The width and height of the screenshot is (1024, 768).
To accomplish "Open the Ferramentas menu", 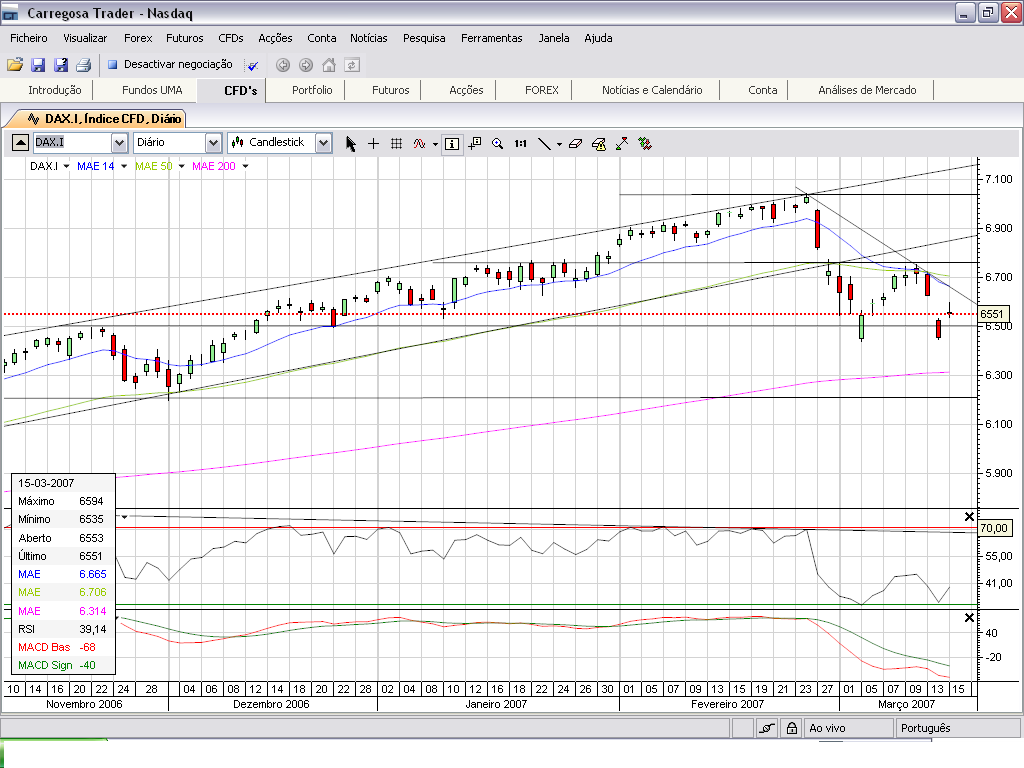I will (x=492, y=38).
